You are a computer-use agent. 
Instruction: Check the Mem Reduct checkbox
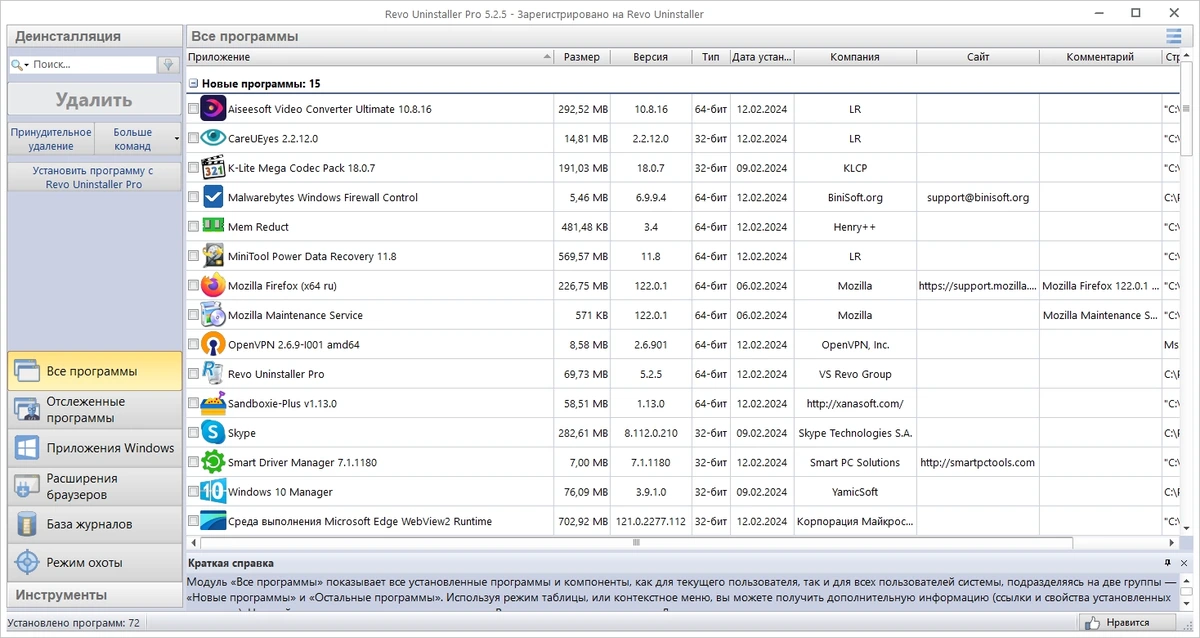pos(193,227)
